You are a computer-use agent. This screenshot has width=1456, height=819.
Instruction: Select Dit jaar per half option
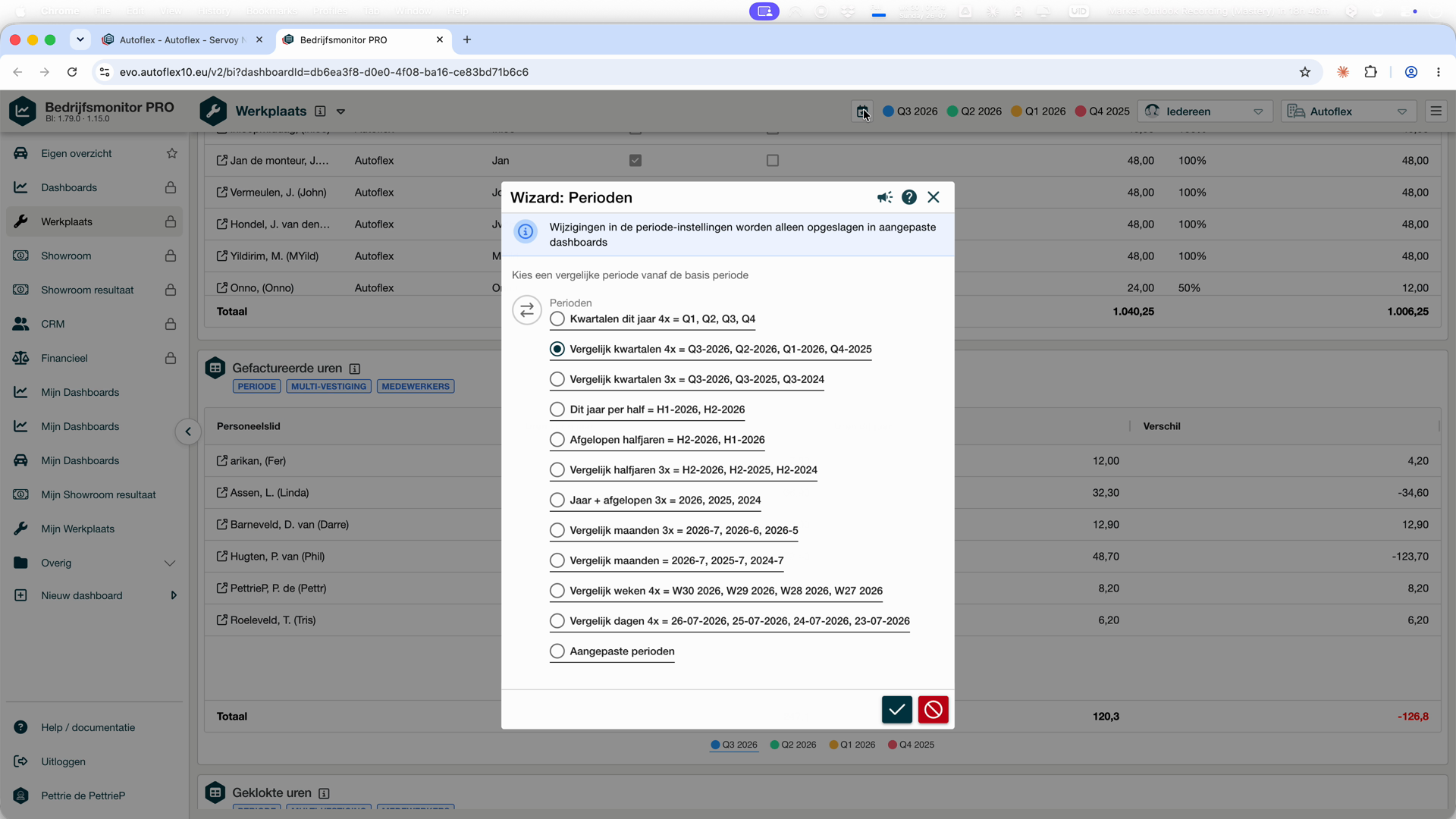557,409
